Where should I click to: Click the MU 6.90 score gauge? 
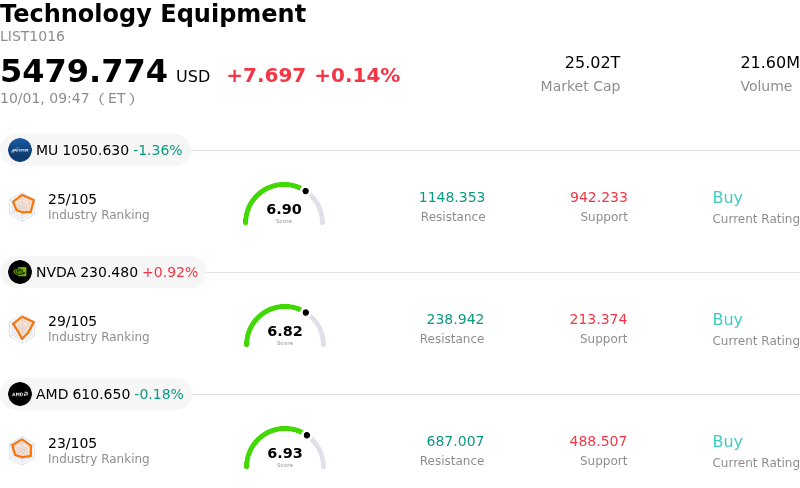click(284, 204)
